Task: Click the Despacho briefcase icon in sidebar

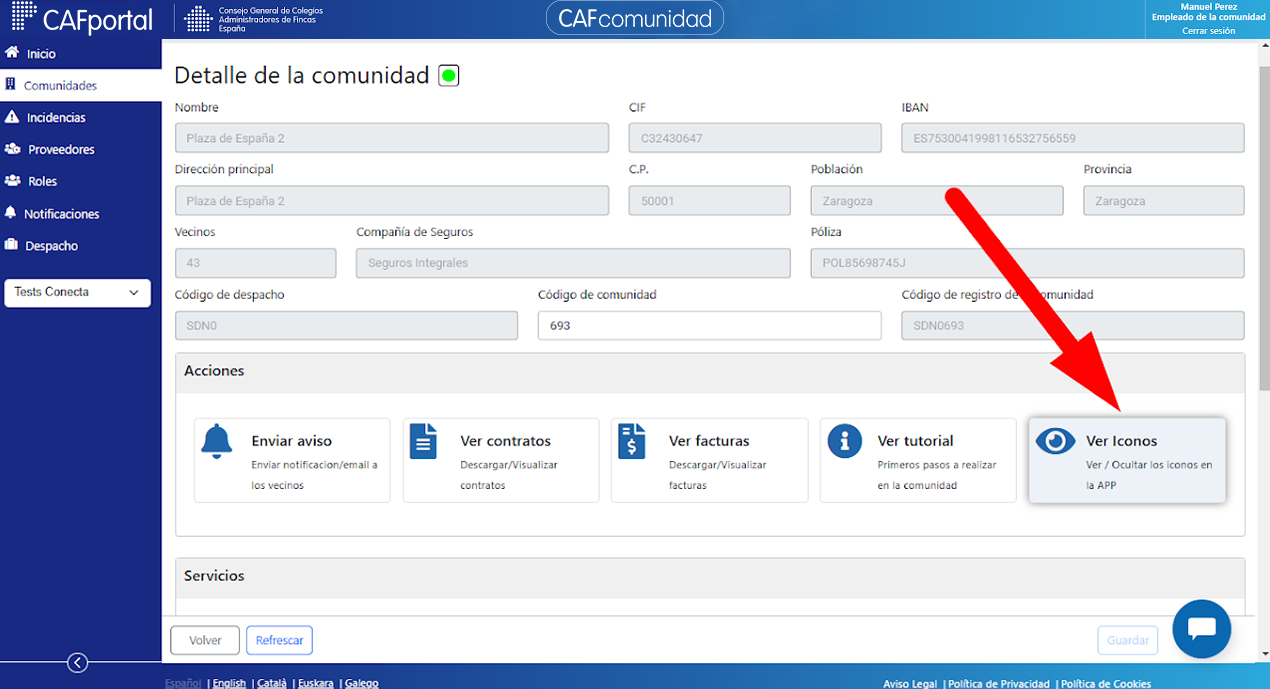Action: 12,245
